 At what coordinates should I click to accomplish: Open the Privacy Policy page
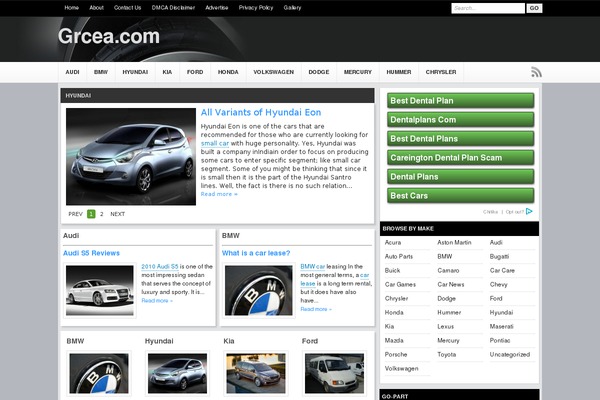(x=256, y=8)
